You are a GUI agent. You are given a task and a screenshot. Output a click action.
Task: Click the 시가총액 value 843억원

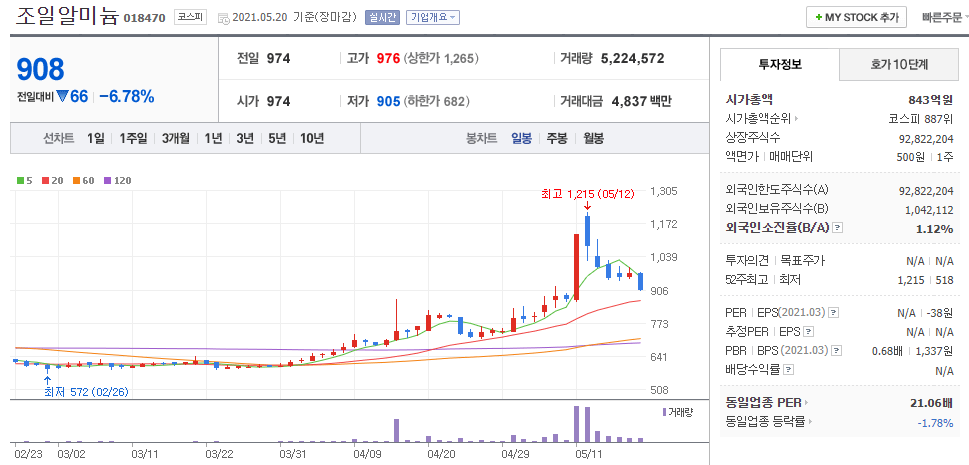[x=931, y=100]
